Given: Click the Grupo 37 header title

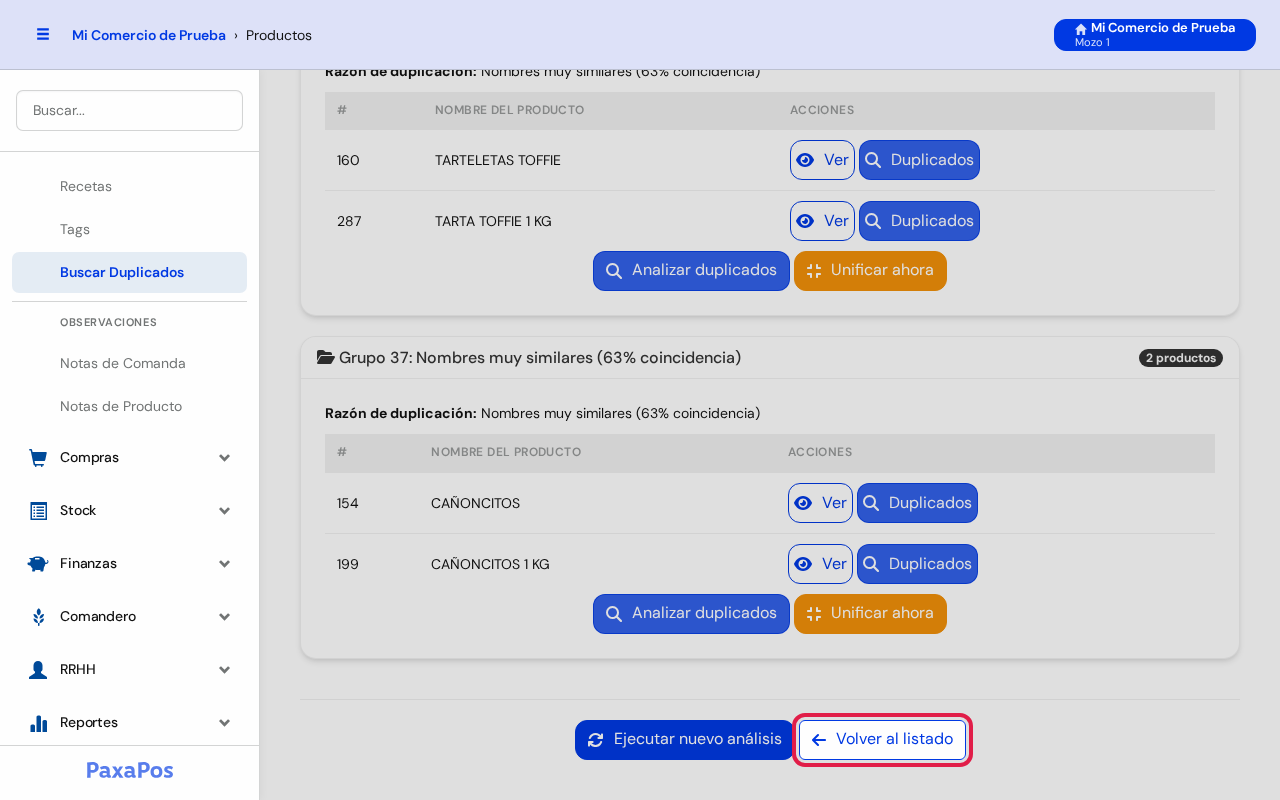Looking at the screenshot, I should 540,358.
